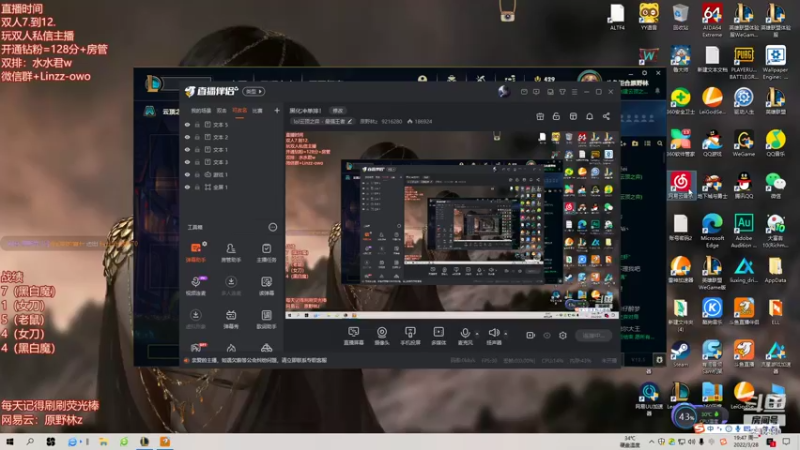
Task: Expand the toolbox more-options circle button
Action: pyautogui.click(x=272, y=227)
